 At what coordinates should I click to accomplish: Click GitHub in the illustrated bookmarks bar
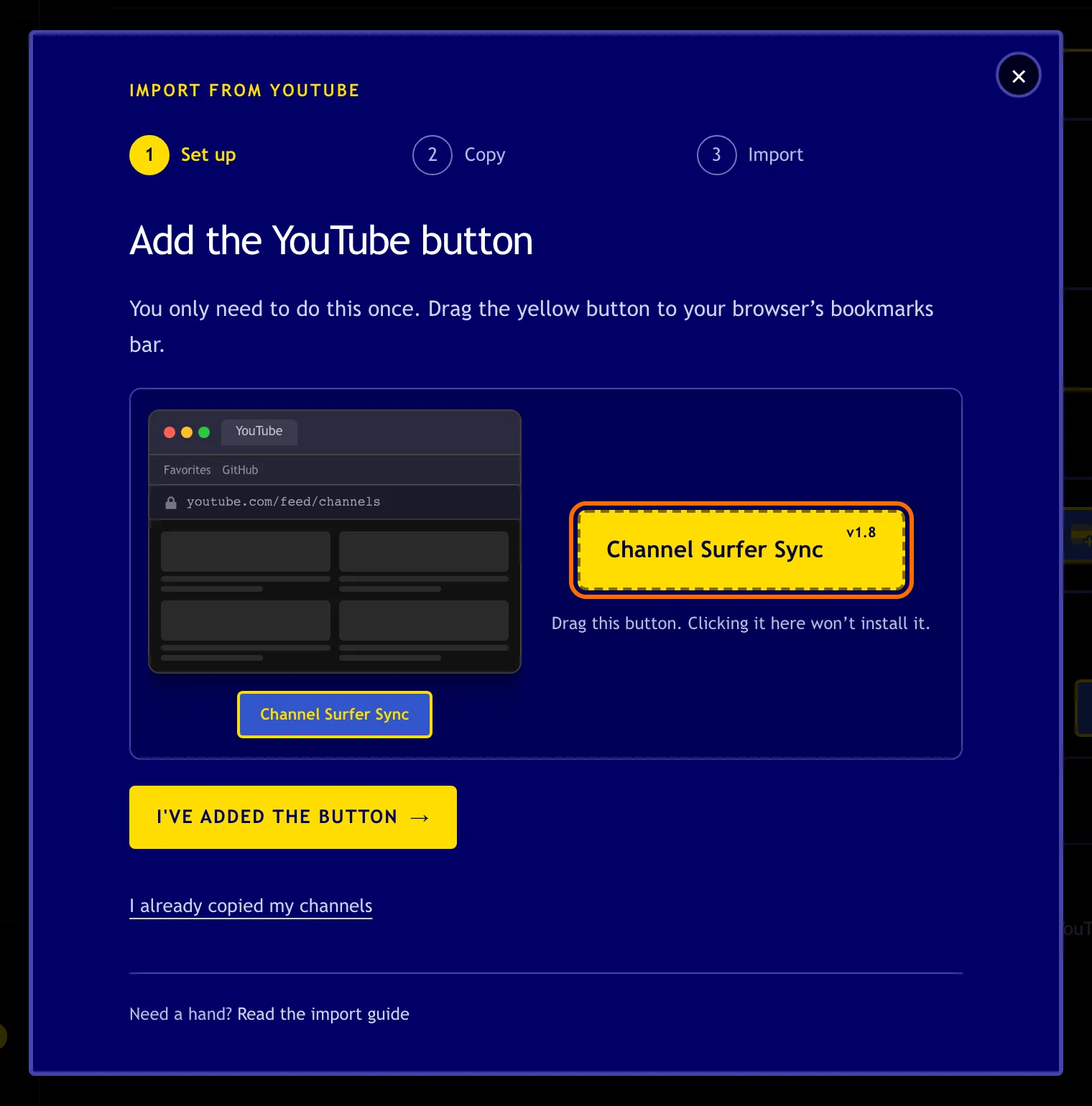[240, 470]
